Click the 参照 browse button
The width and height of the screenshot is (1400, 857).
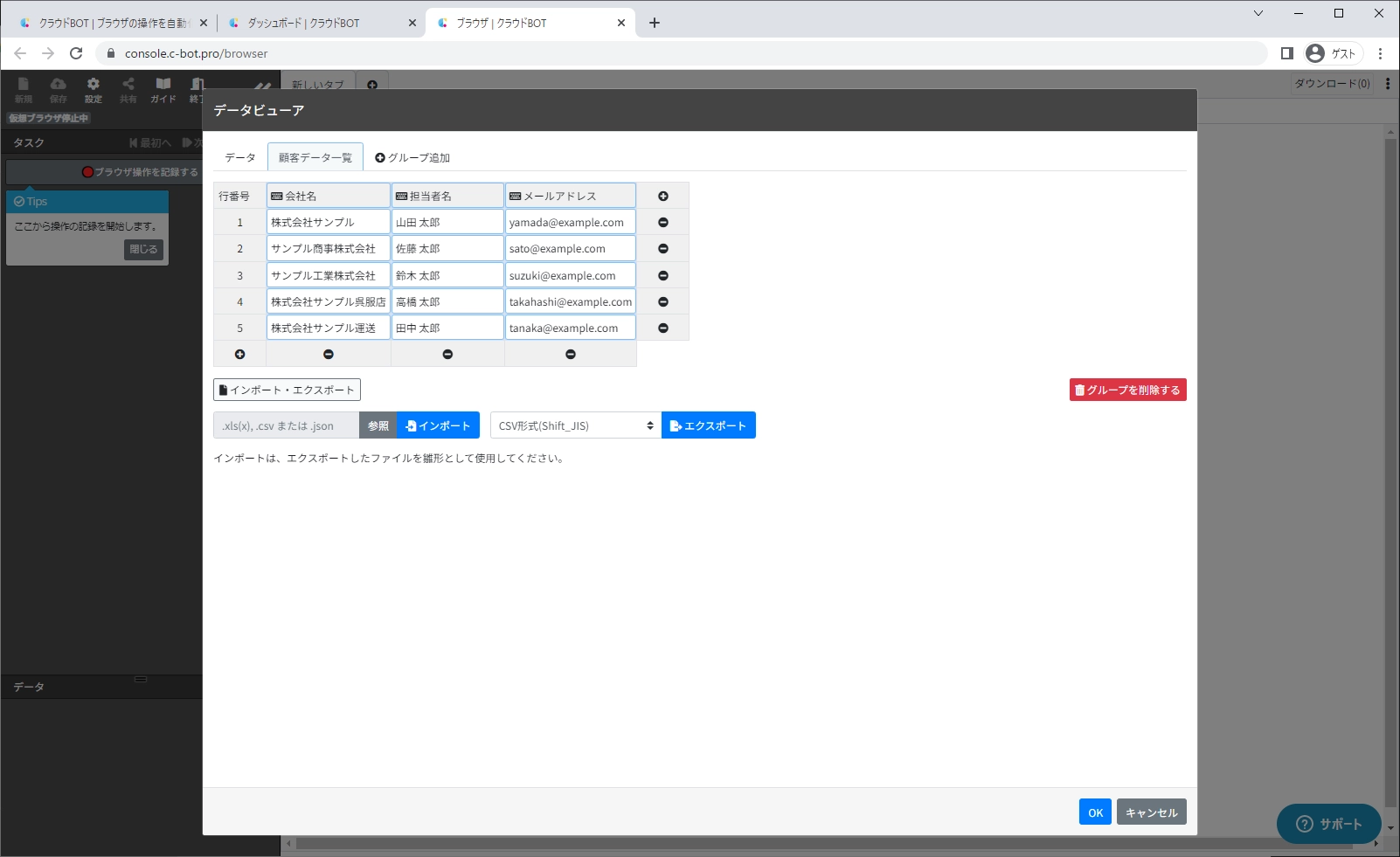[x=378, y=425]
